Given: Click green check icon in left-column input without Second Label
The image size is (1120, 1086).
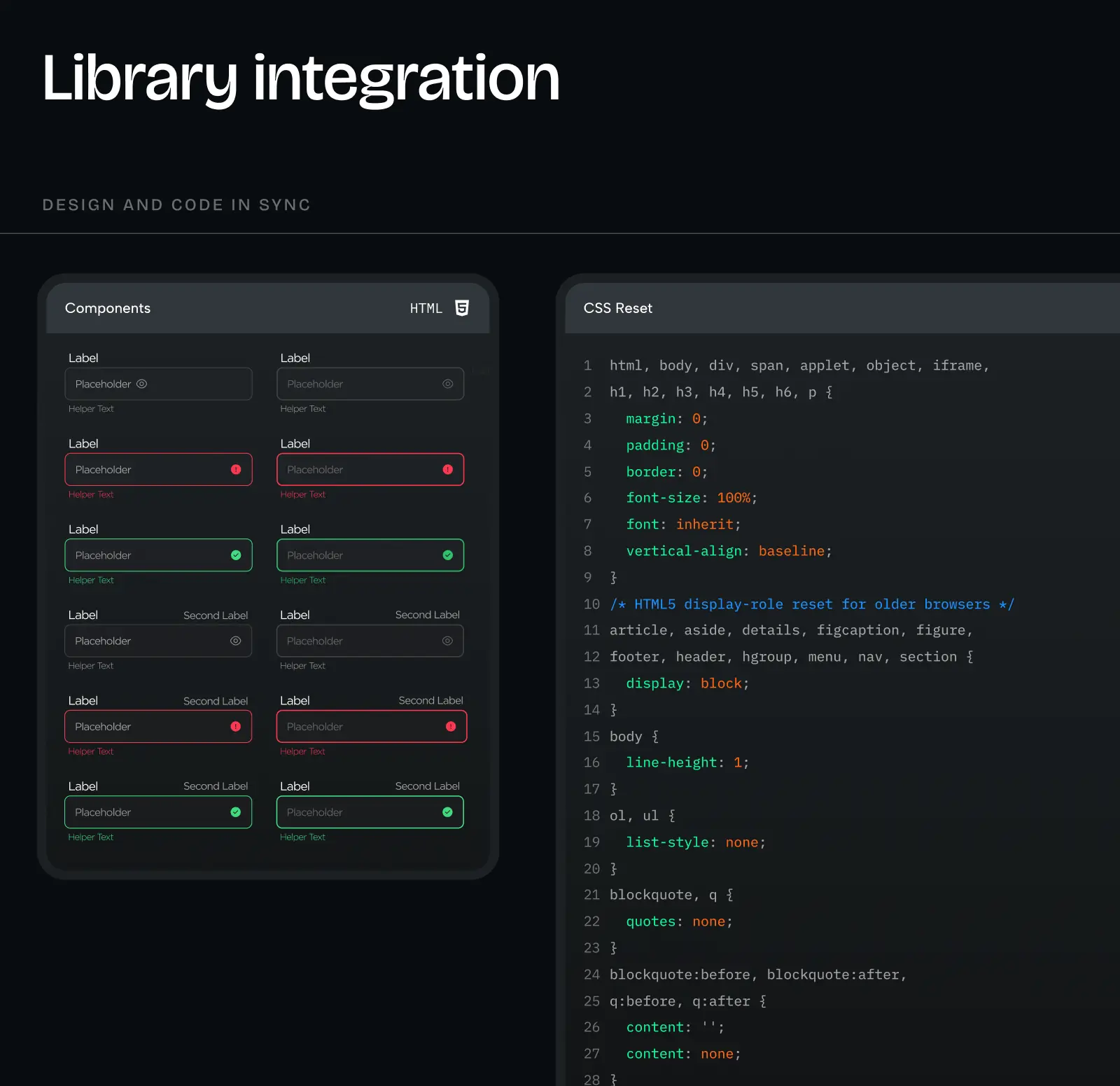Looking at the screenshot, I should coord(236,555).
